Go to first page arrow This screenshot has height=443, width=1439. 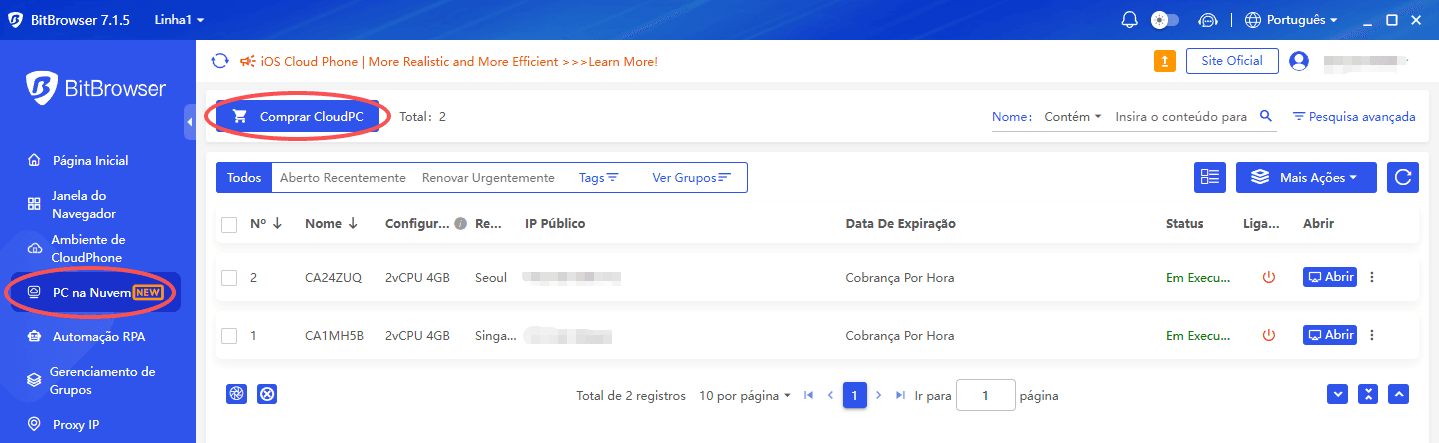click(x=808, y=395)
